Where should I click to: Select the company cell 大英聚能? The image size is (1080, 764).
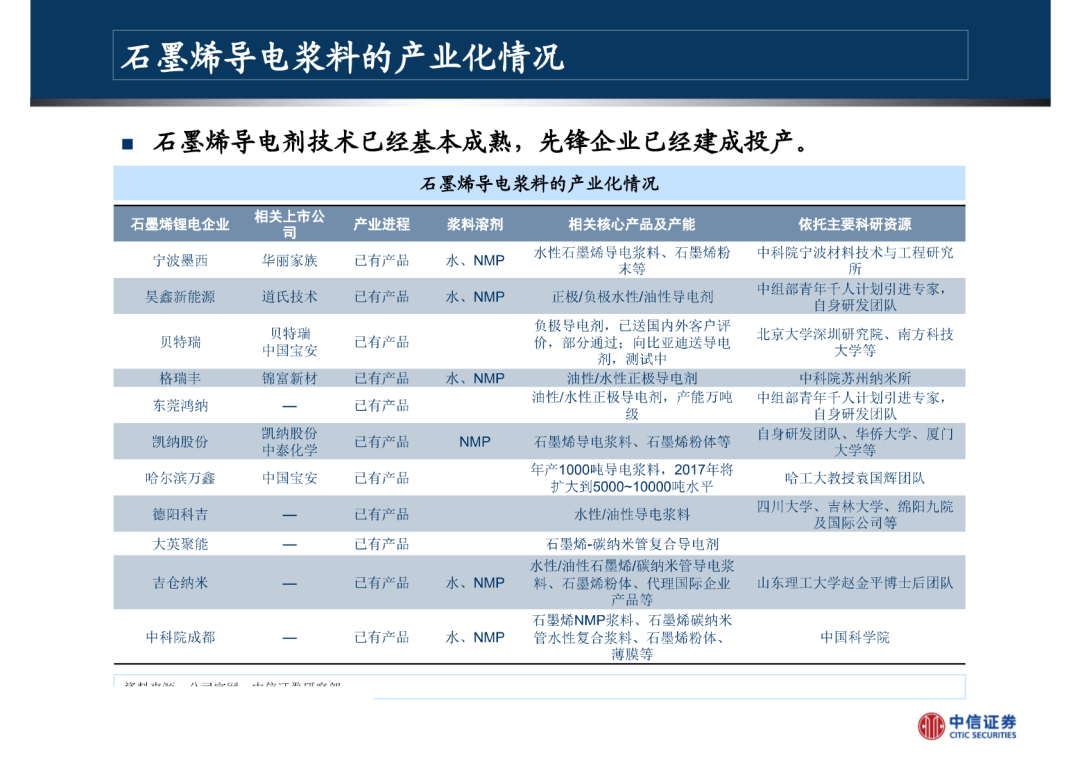coord(180,544)
